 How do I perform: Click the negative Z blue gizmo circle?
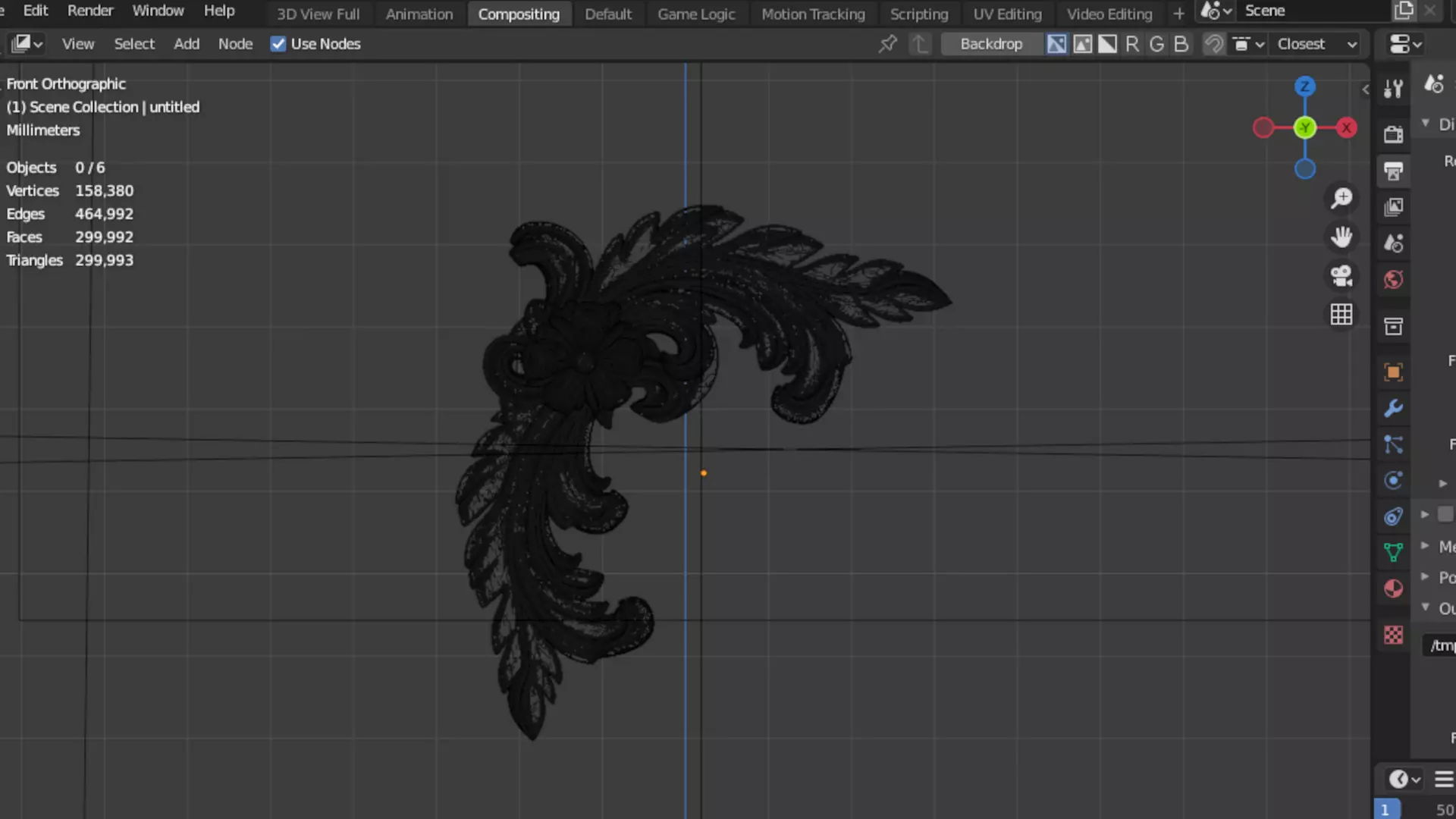point(1304,169)
